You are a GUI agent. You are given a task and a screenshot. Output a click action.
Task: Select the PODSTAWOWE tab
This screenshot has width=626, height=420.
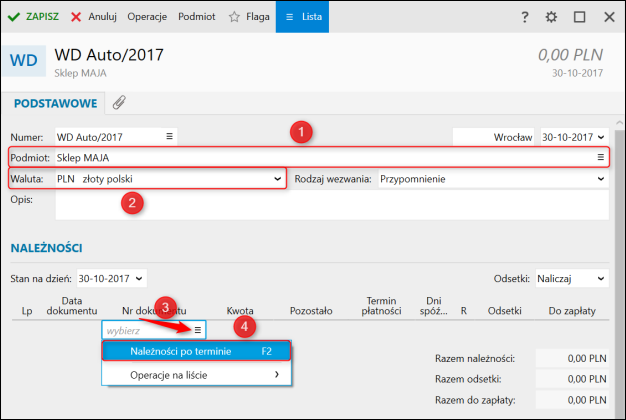coord(54,102)
